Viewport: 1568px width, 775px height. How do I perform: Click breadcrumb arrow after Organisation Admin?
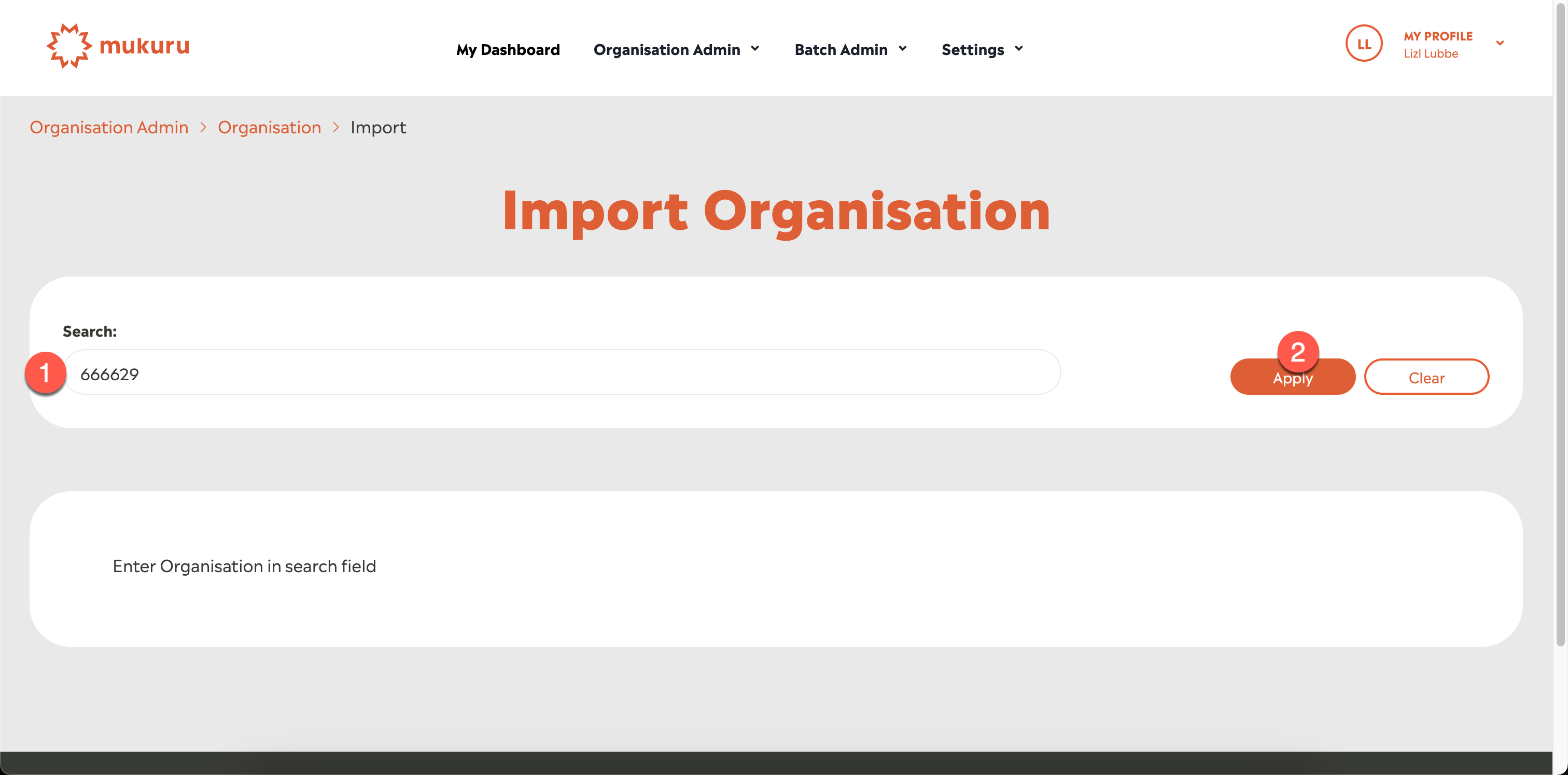(203, 127)
